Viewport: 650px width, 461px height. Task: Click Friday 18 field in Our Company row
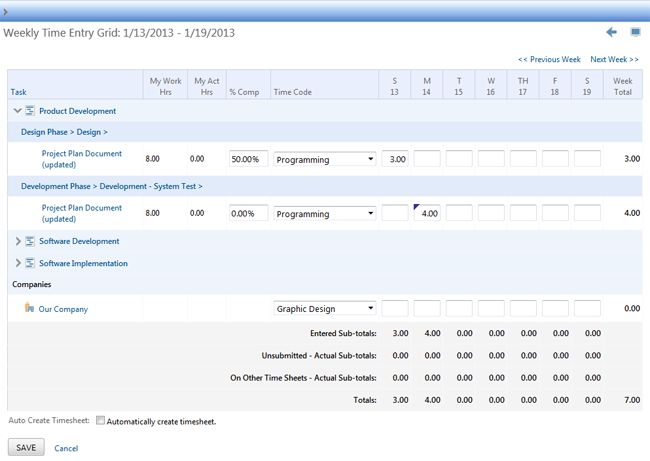coord(555,308)
